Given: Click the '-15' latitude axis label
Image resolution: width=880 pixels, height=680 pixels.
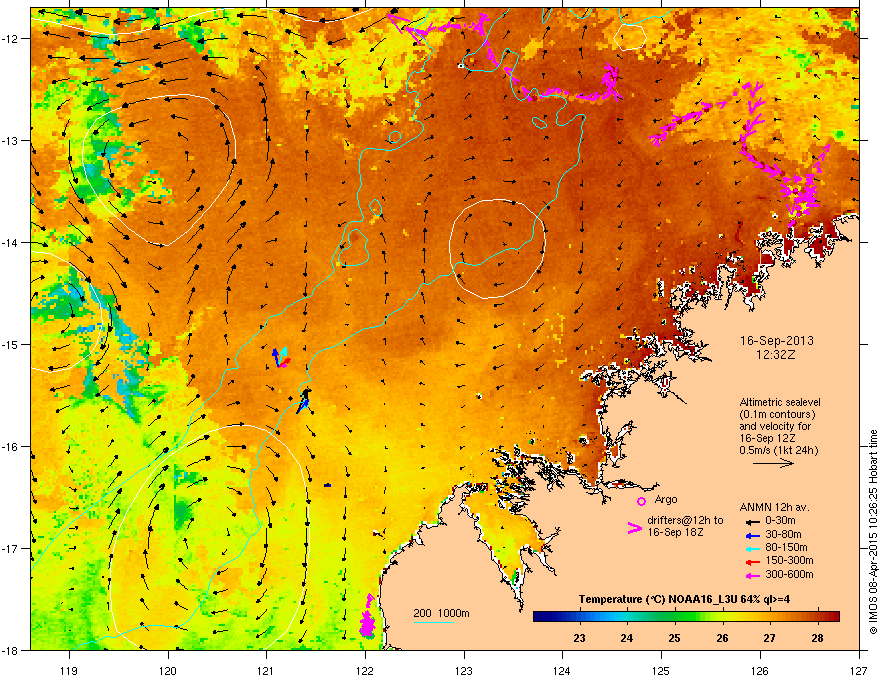Looking at the screenshot, I should pos(10,344).
